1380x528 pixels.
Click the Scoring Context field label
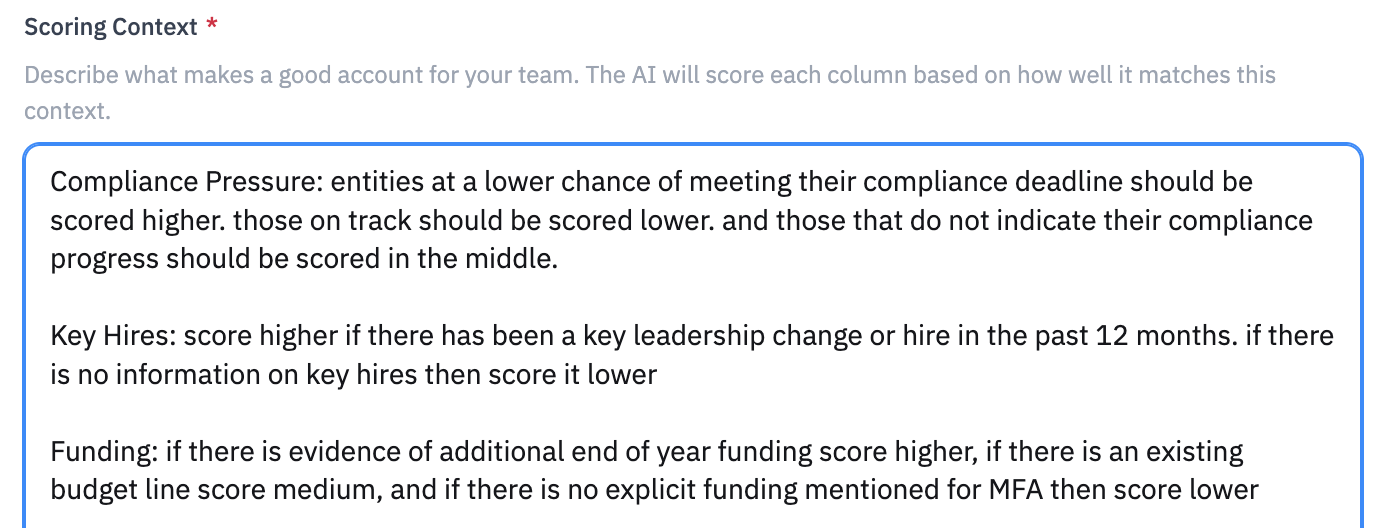tap(111, 28)
